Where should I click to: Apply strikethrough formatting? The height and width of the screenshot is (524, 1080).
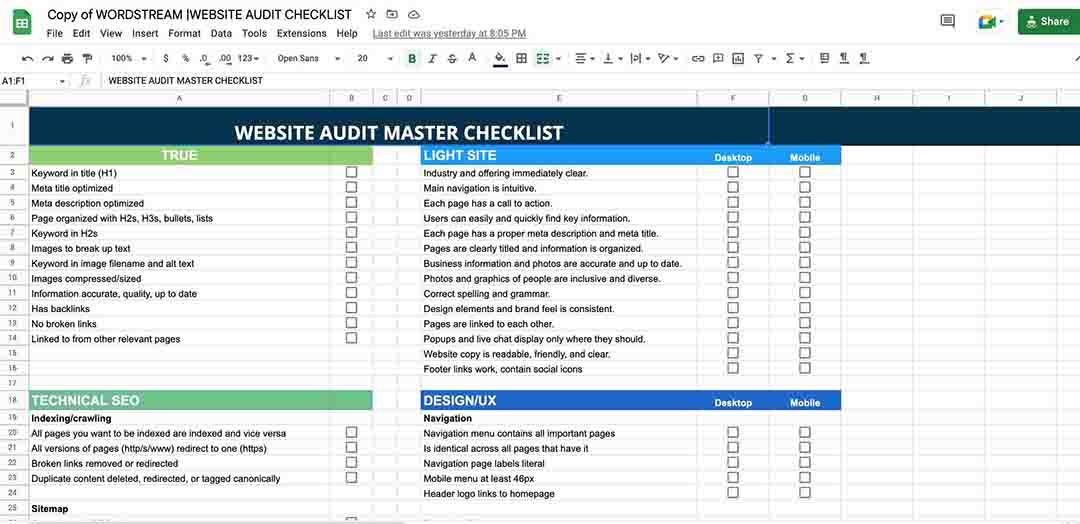(x=452, y=59)
